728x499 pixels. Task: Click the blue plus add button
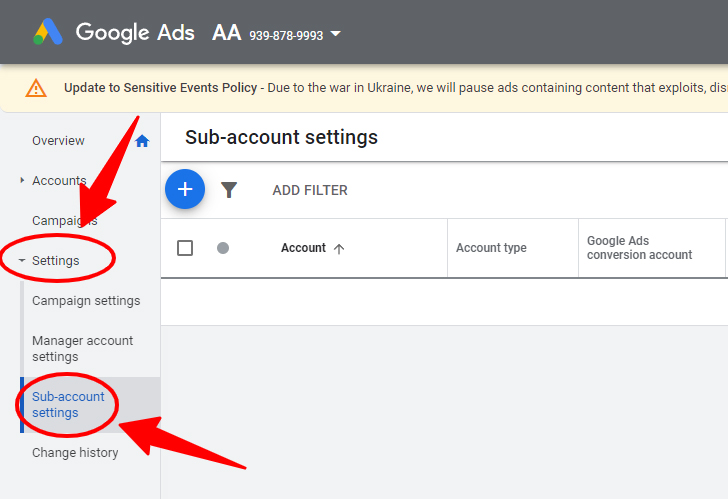click(x=185, y=189)
